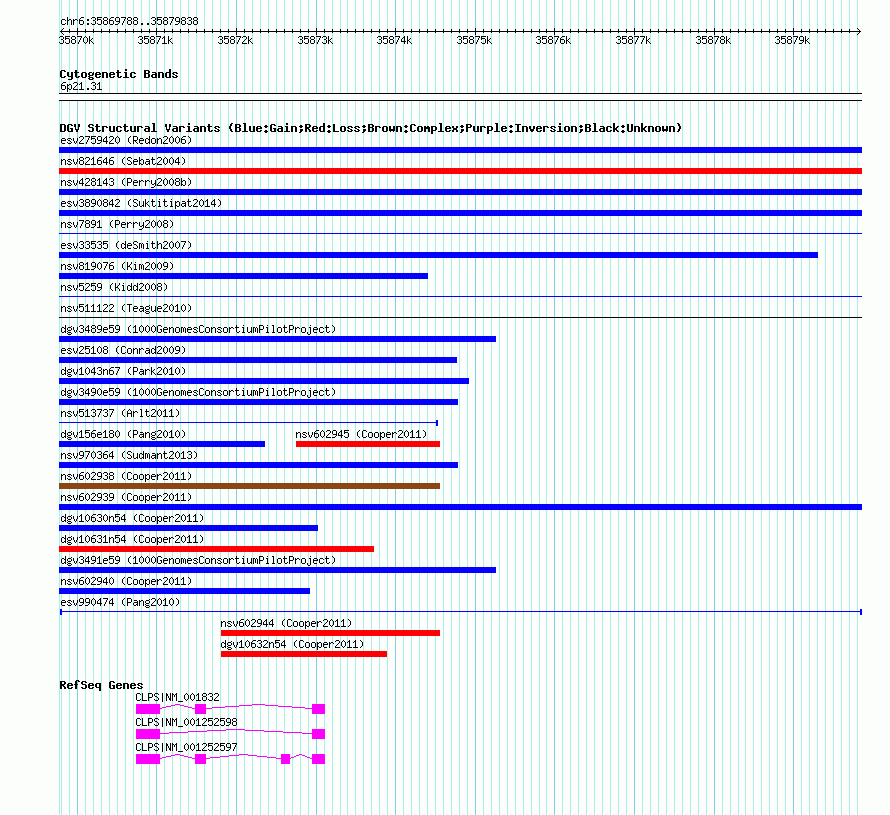Image resolution: width=890 pixels, height=815 pixels.
Task: Click the CLPS|NM_001252598 transcript label
Action: tap(186, 722)
